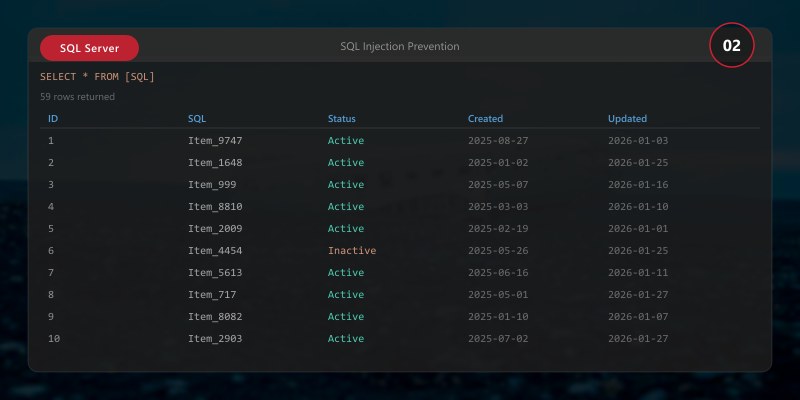800x400 pixels.
Task: Click the Active status of Item_5613
Action: [x=346, y=272]
